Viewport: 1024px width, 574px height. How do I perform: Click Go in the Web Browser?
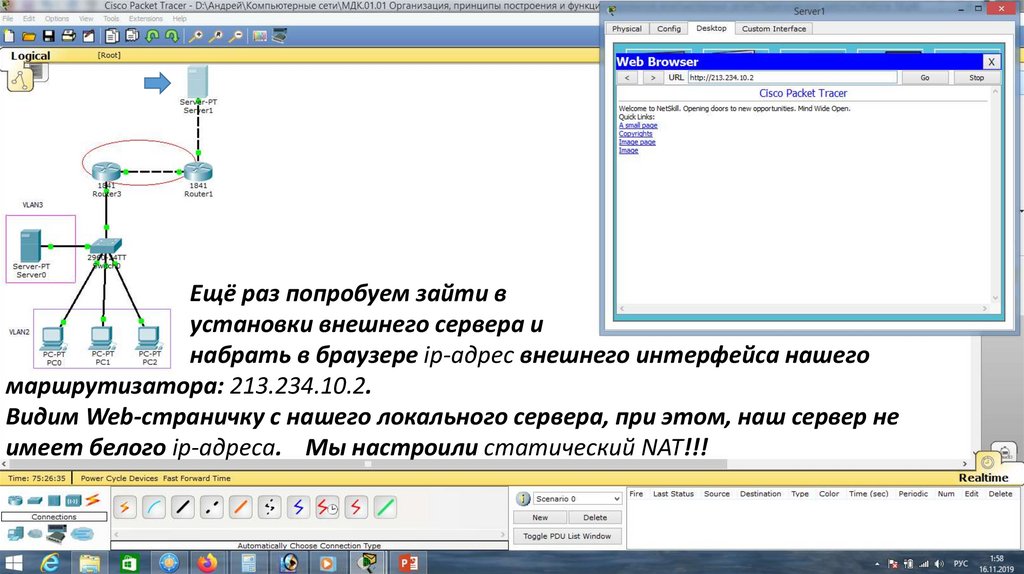(925, 78)
